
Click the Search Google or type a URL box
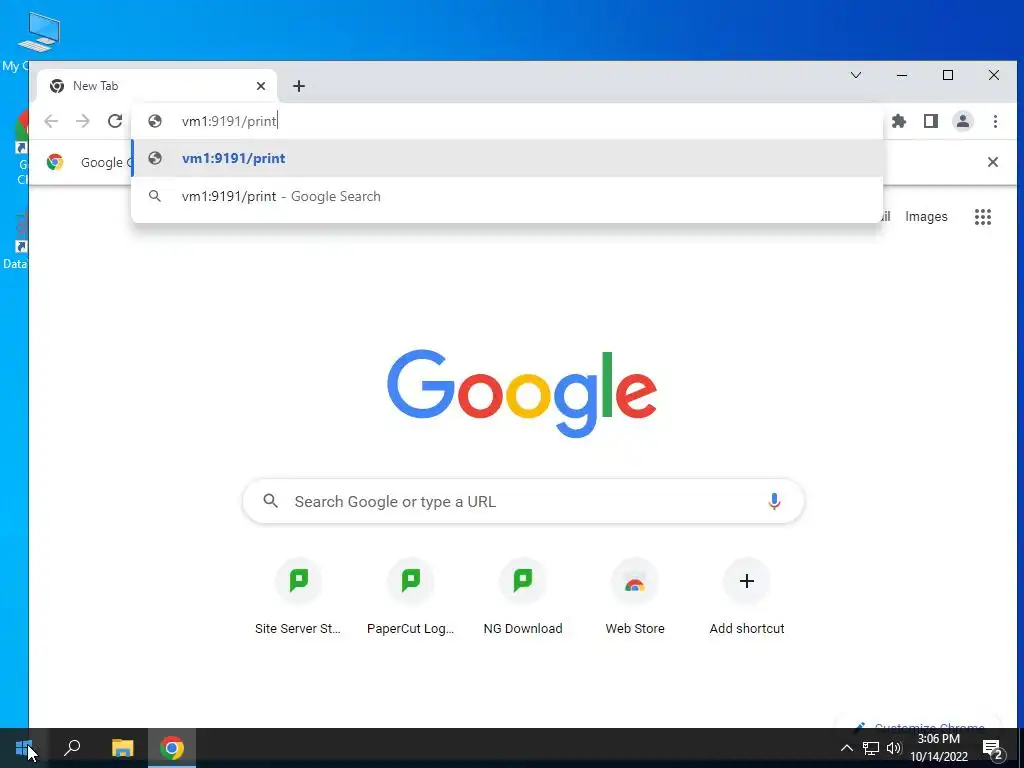(x=523, y=501)
